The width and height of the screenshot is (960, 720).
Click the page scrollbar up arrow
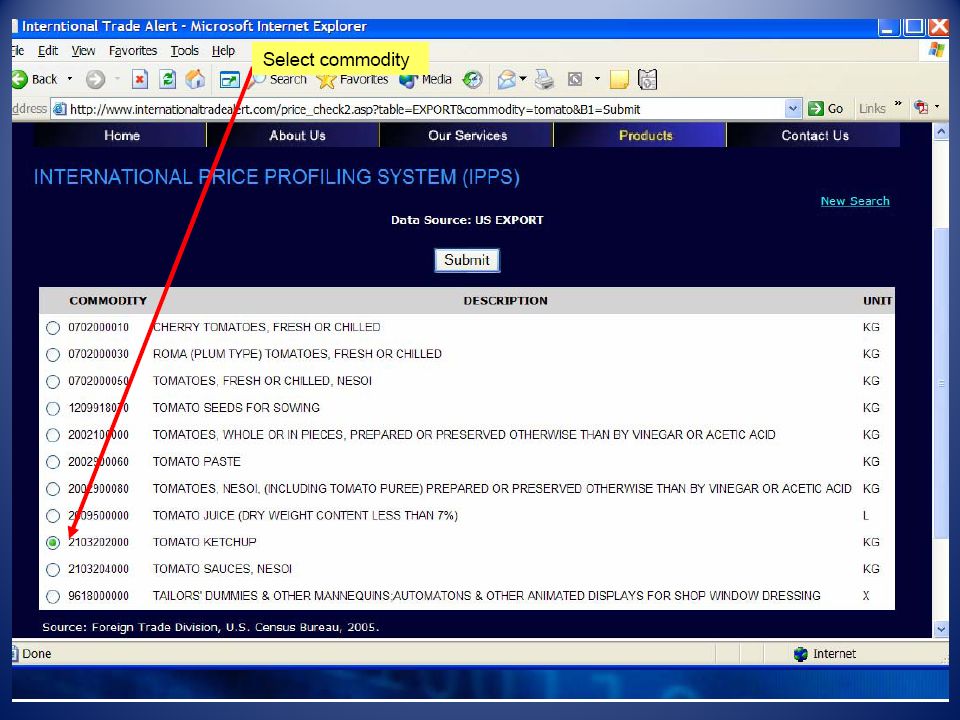pyautogui.click(x=941, y=132)
